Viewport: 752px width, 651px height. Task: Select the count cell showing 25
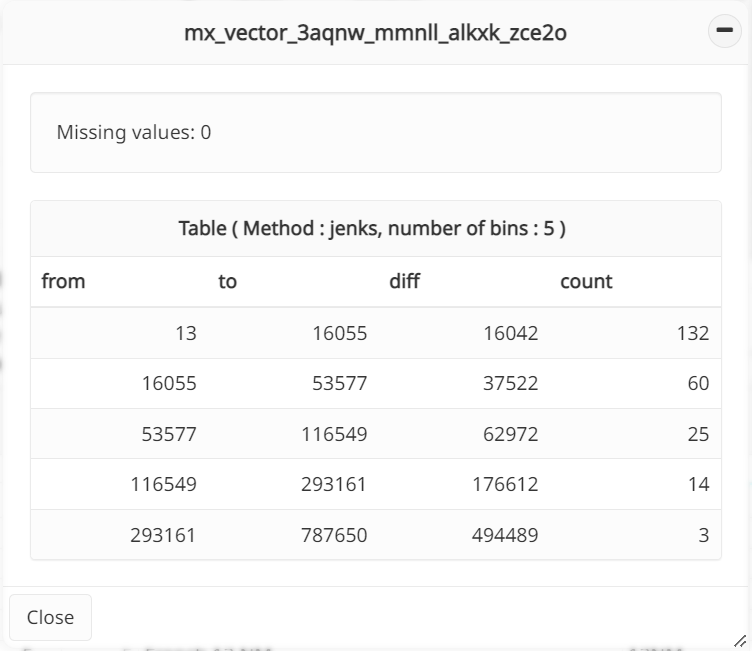coord(698,434)
